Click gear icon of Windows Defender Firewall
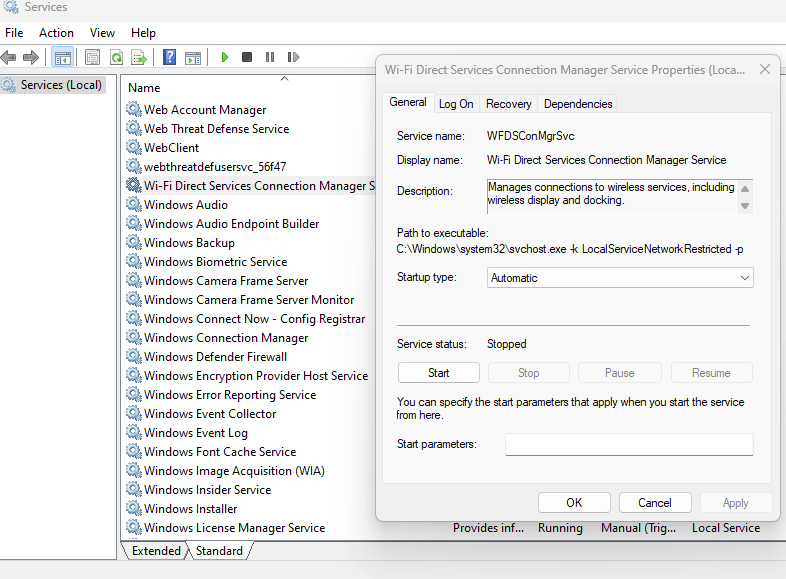 [133, 356]
